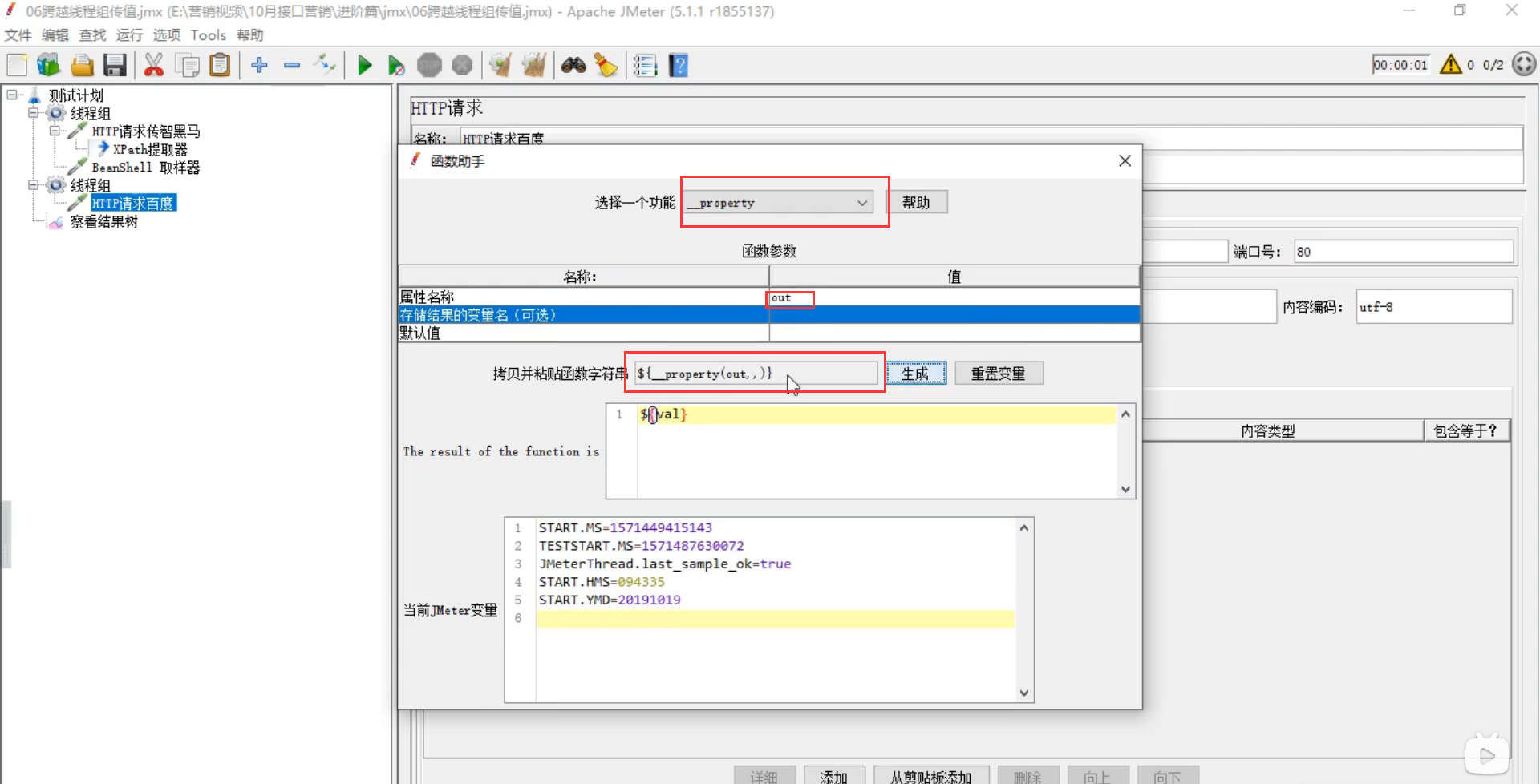The height and width of the screenshot is (784, 1540).
Task: Click the Cut scissors icon
Action: (153, 65)
